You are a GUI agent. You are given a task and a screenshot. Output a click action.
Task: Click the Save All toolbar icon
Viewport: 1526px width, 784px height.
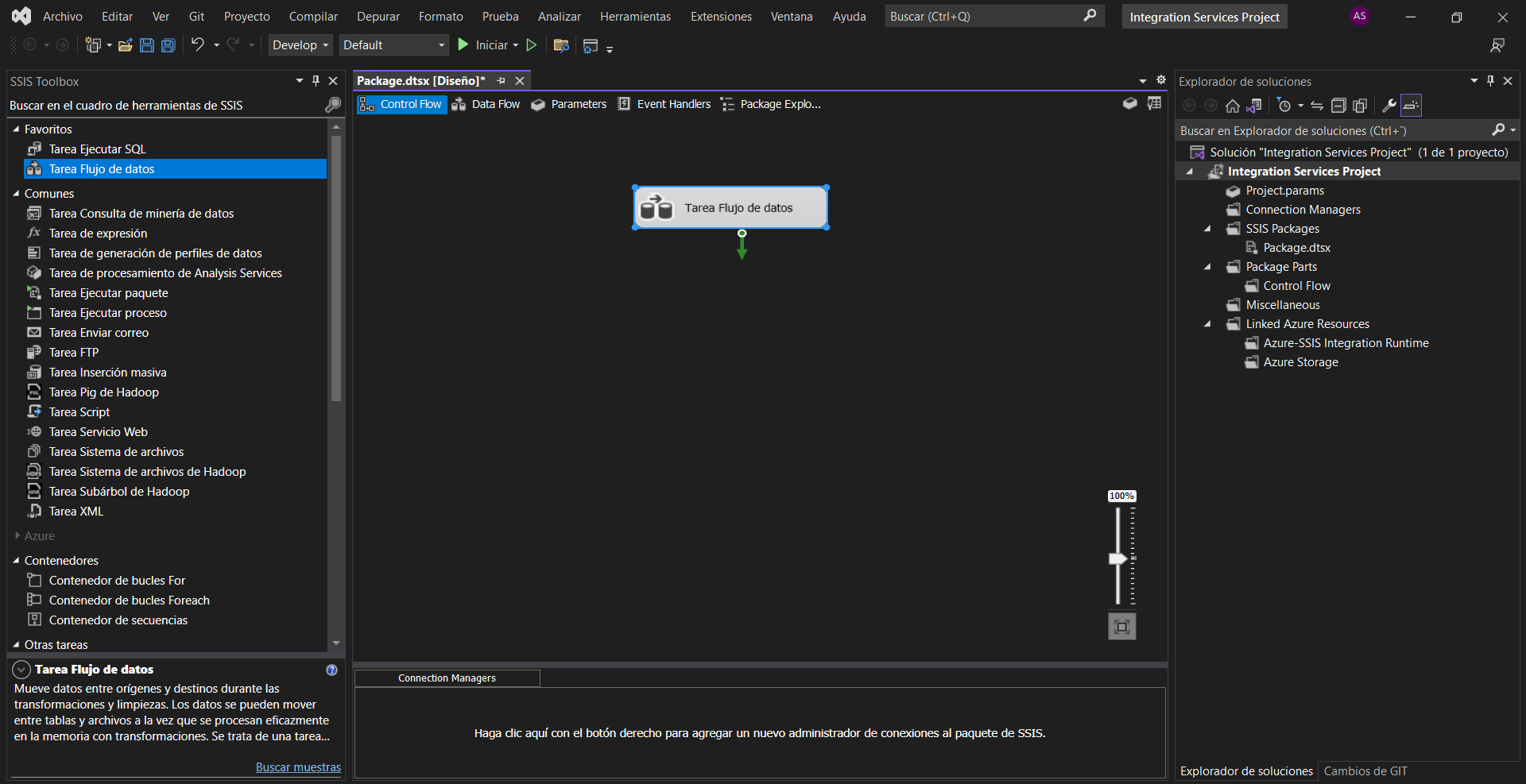click(x=168, y=45)
